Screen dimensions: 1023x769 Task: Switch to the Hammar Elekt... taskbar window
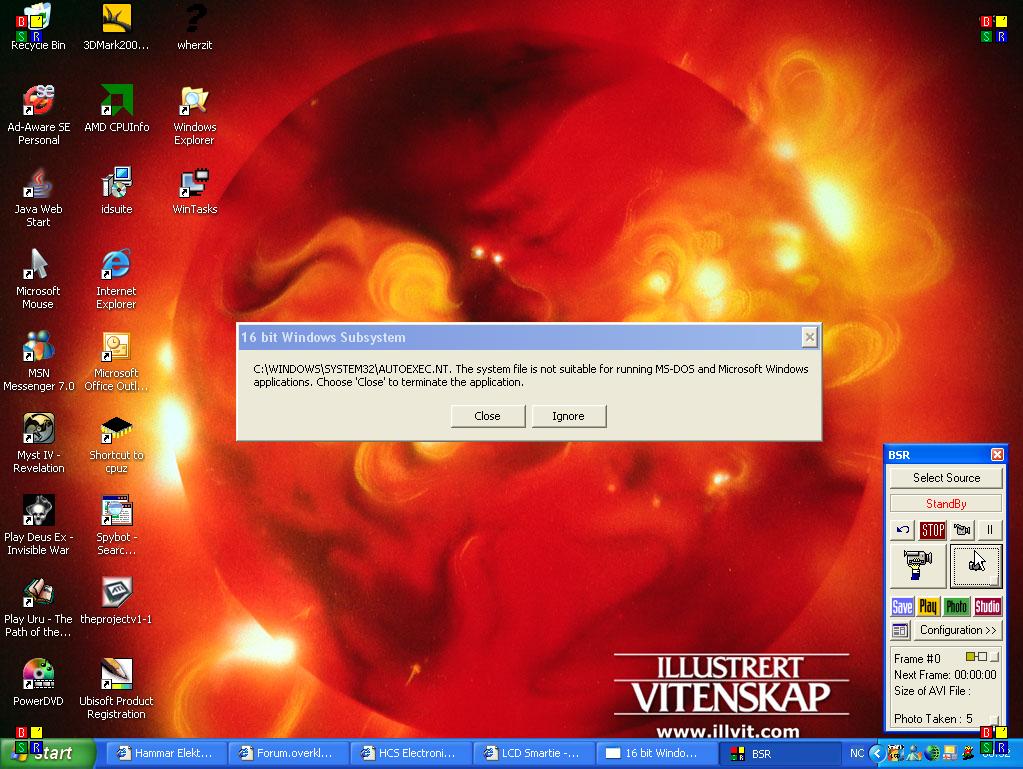click(x=166, y=753)
